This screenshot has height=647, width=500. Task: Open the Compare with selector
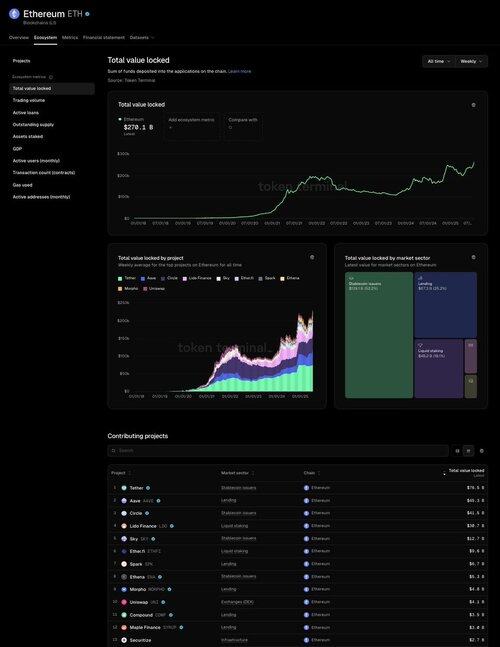[243, 125]
